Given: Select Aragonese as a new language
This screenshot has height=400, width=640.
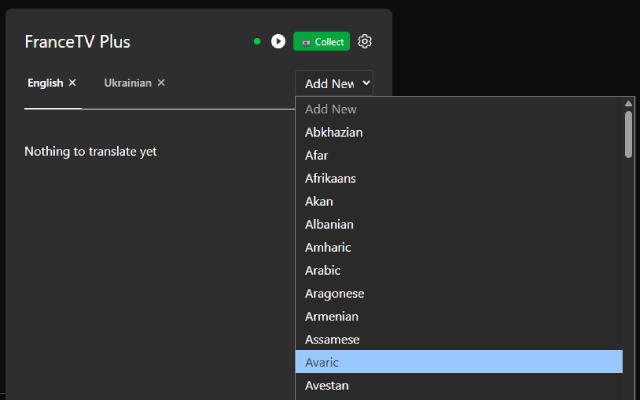Looking at the screenshot, I should coord(459,293).
